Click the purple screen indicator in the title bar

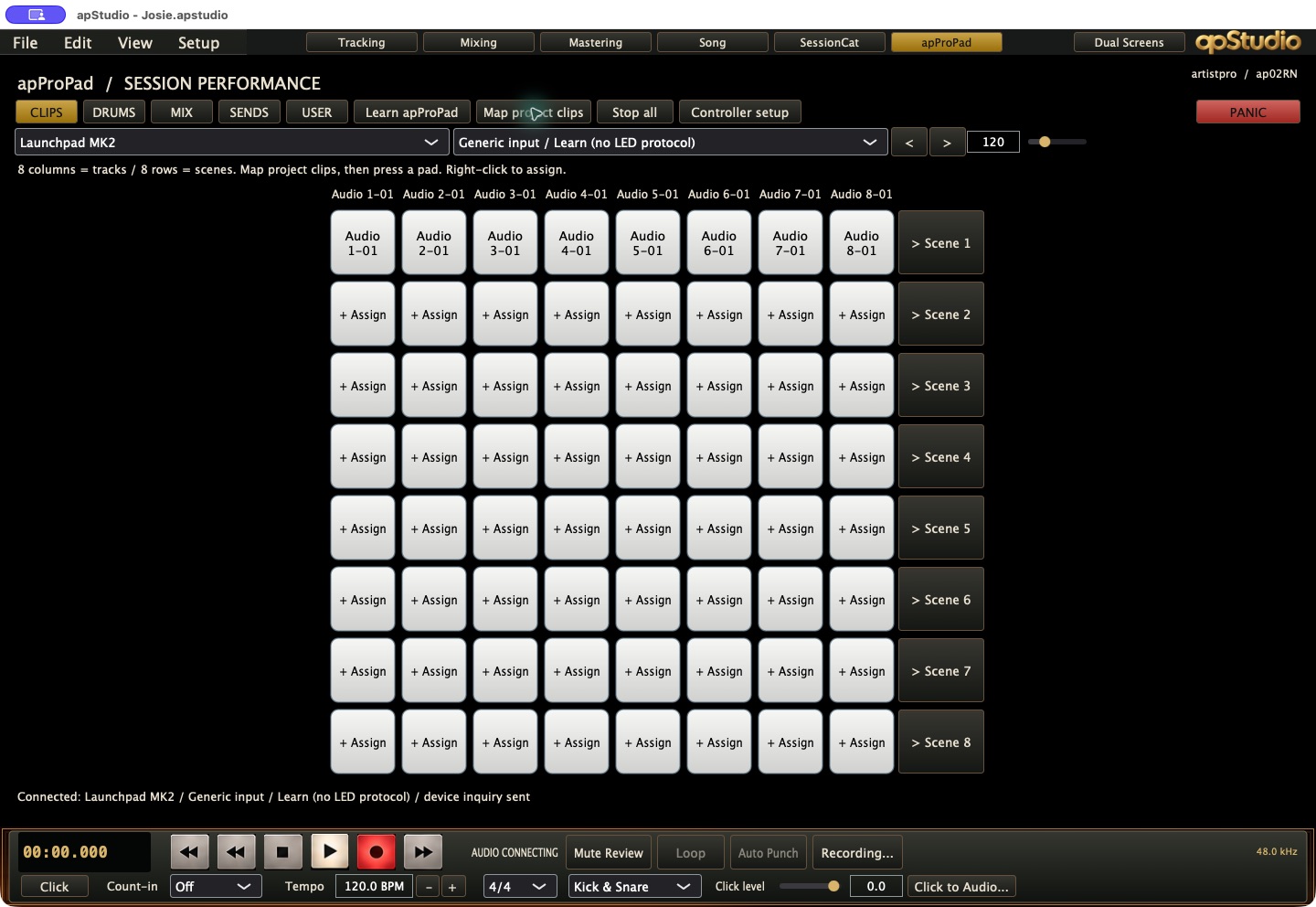tap(36, 15)
